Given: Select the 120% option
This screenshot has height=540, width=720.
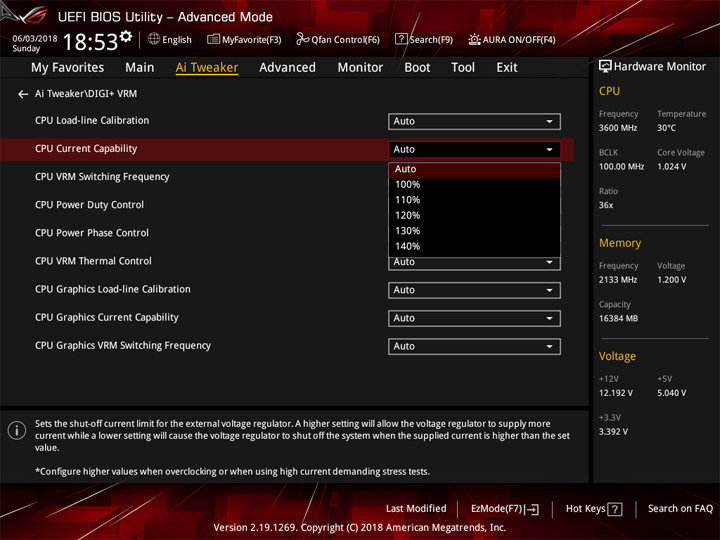Looking at the screenshot, I should click(474, 215).
